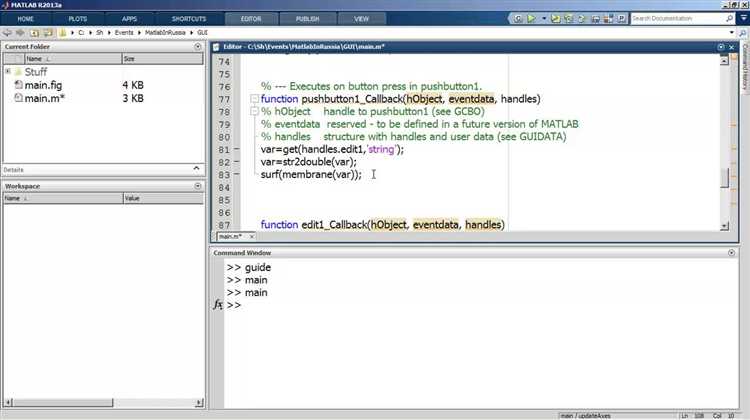Open Current Folder panel actions menu
The width and height of the screenshot is (750, 420).
(198, 46)
